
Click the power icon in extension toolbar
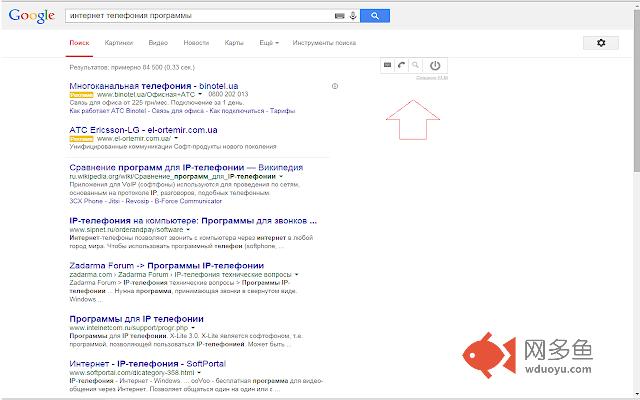point(435,65)
